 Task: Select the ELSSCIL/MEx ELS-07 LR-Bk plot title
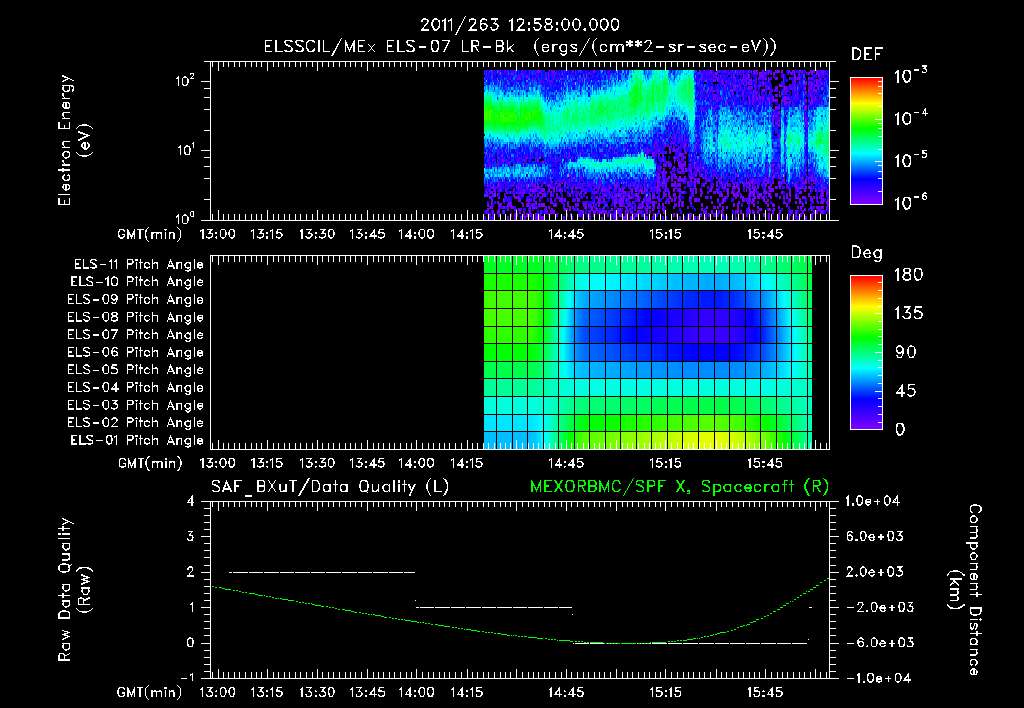click(x=519, y=47)
